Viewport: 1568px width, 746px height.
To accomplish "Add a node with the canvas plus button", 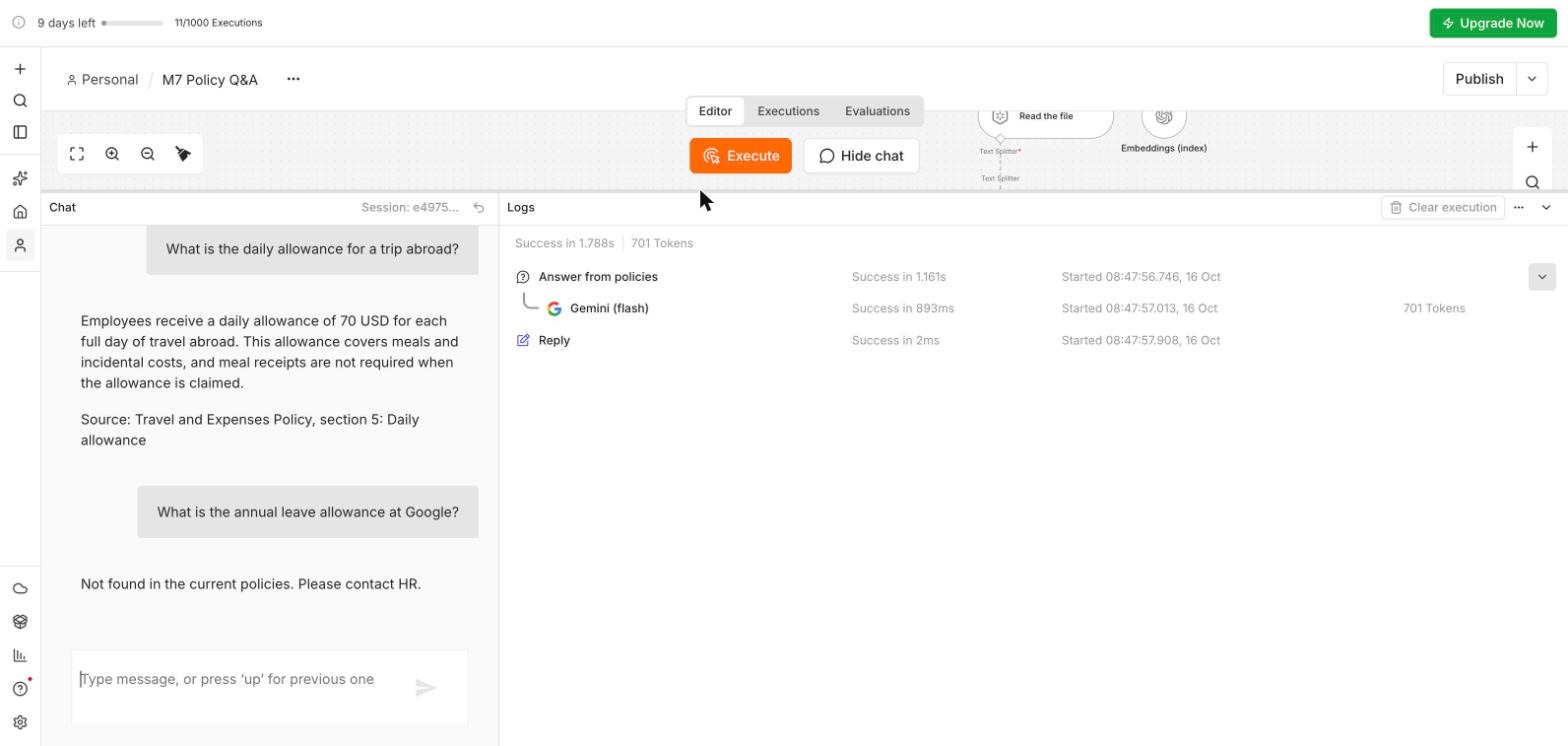I will (1532, 147).
